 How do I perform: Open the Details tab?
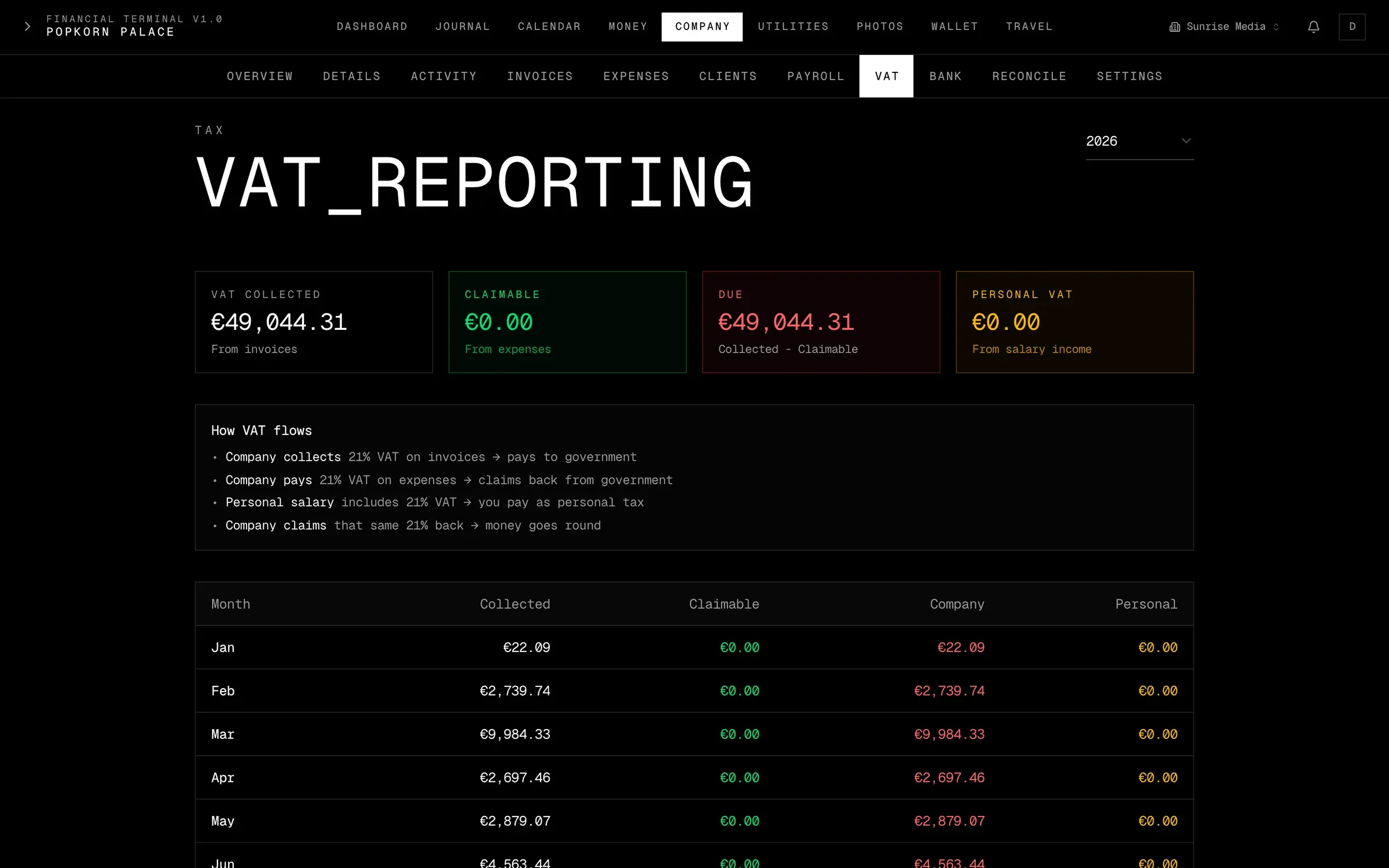click(352, 76)
